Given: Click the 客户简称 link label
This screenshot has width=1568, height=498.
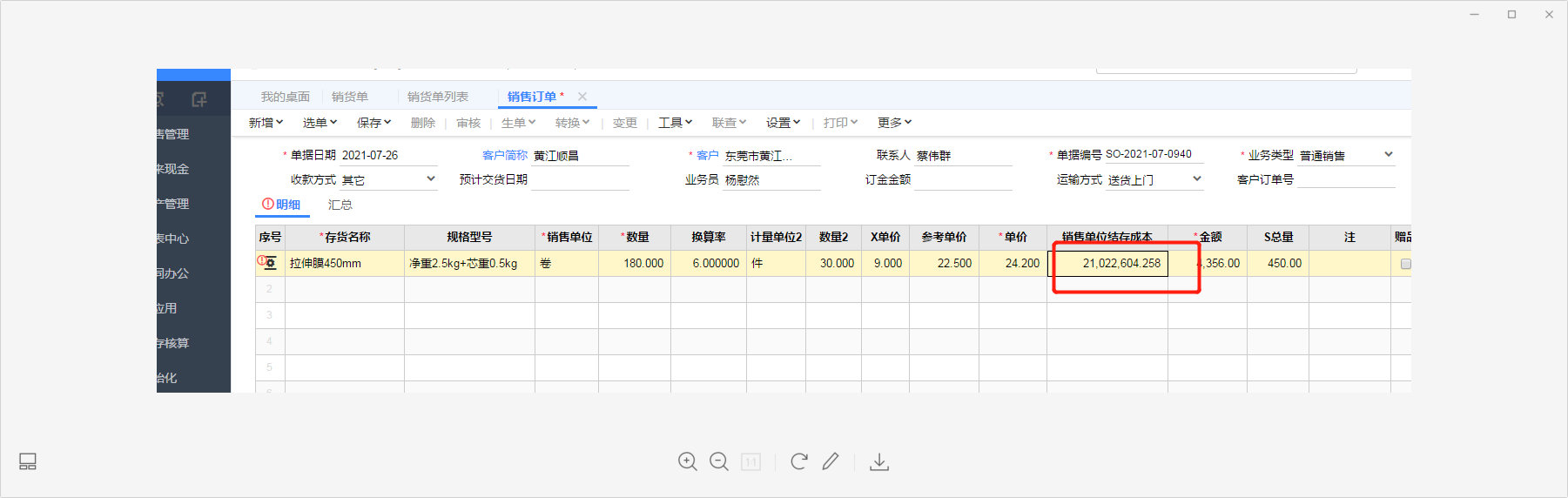Looking at the screenshot, I should click(x=505, y=155).
